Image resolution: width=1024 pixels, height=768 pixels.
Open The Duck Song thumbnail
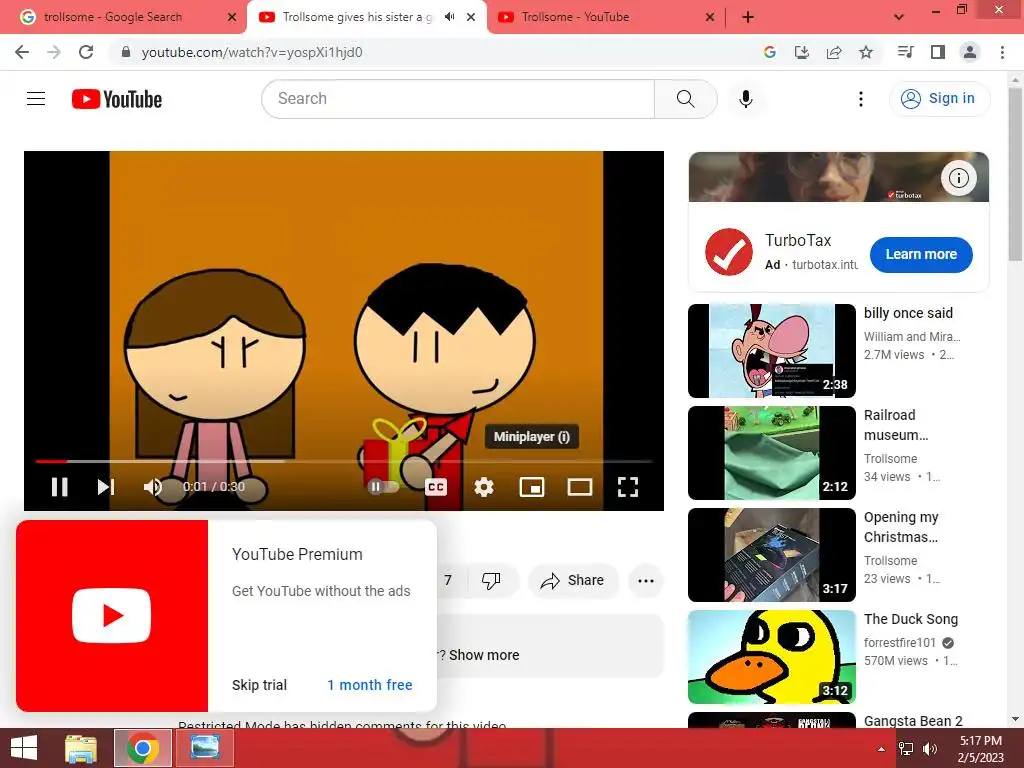coord(772,656)
